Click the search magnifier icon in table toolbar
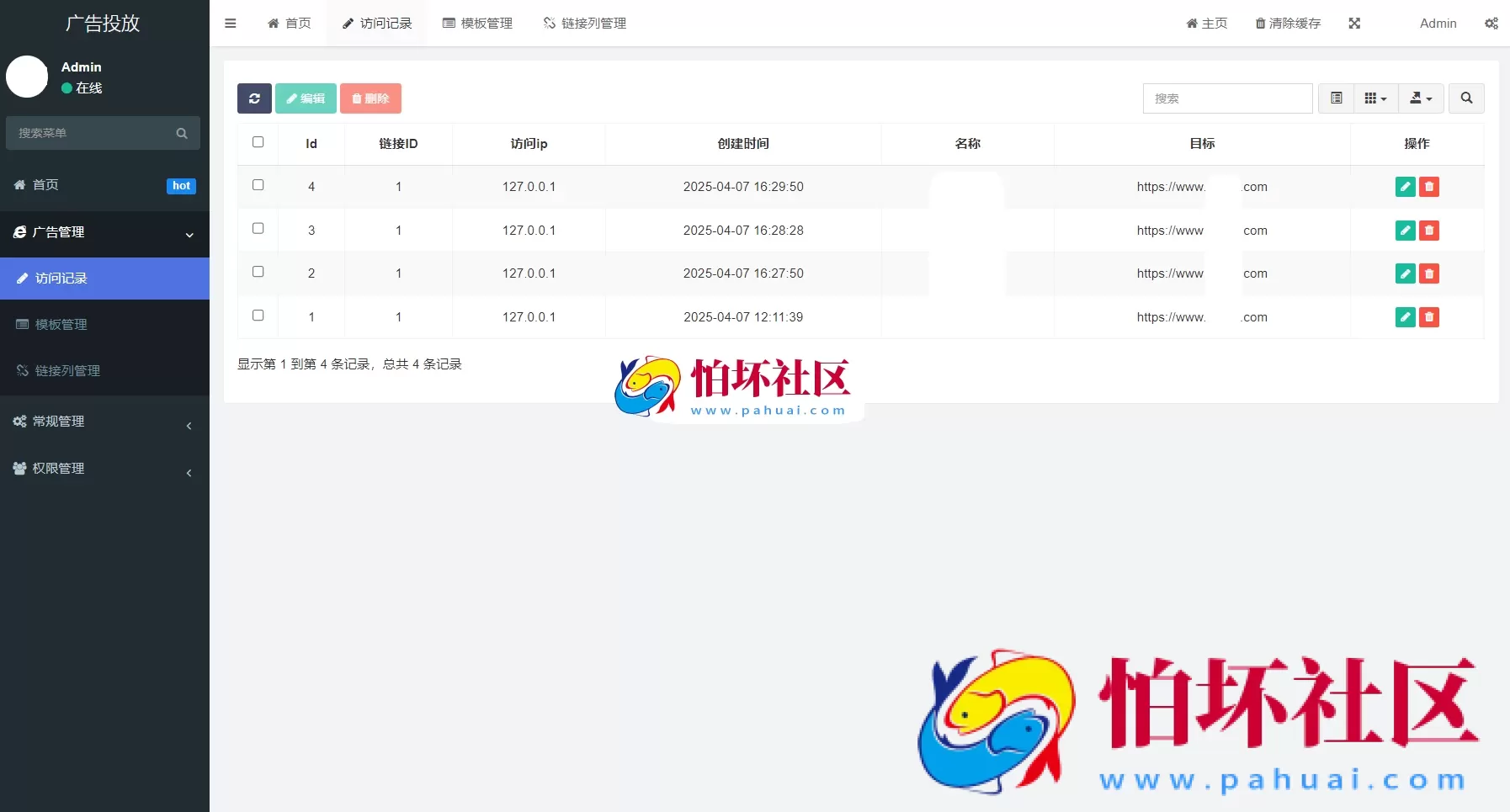 tap(1466, 98)
